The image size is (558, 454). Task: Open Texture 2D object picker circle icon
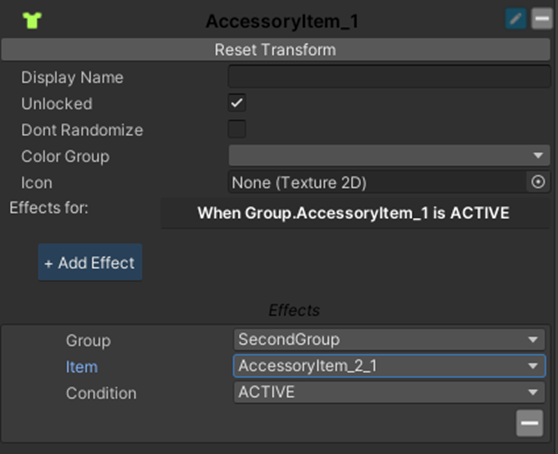click(538, 182)
